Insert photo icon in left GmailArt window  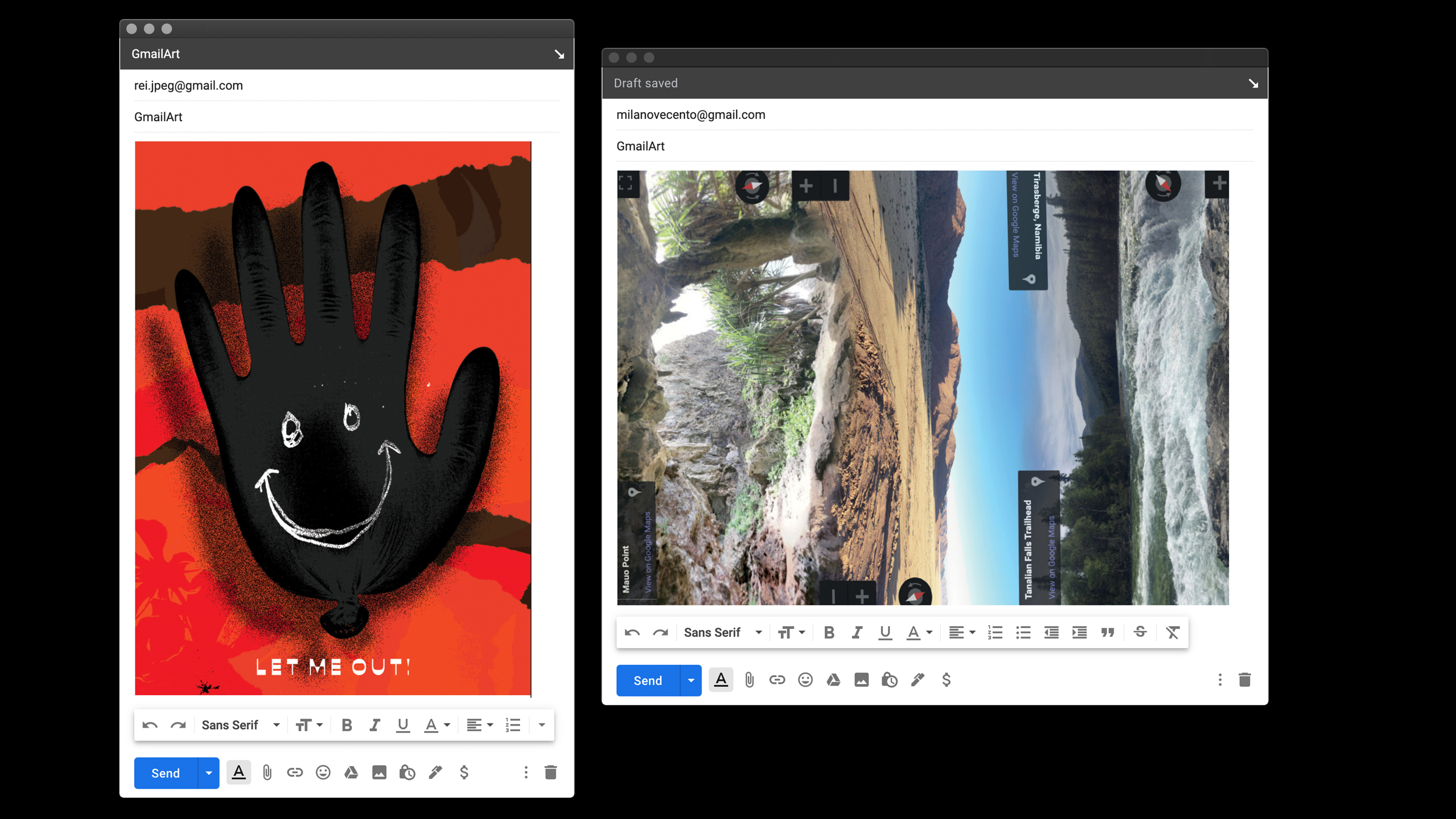(x=379, y=772)
